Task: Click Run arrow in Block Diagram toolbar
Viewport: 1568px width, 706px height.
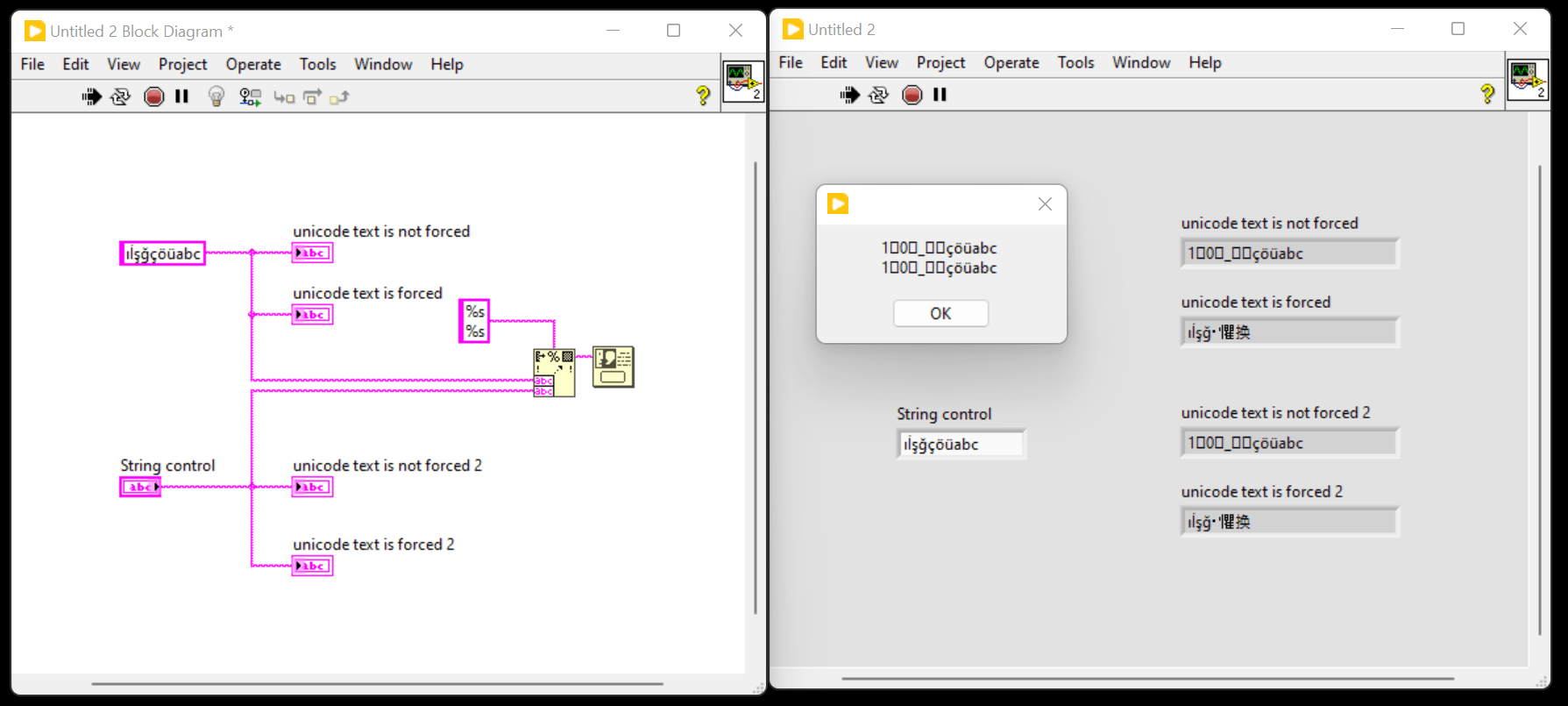Action: coord(91,96)
